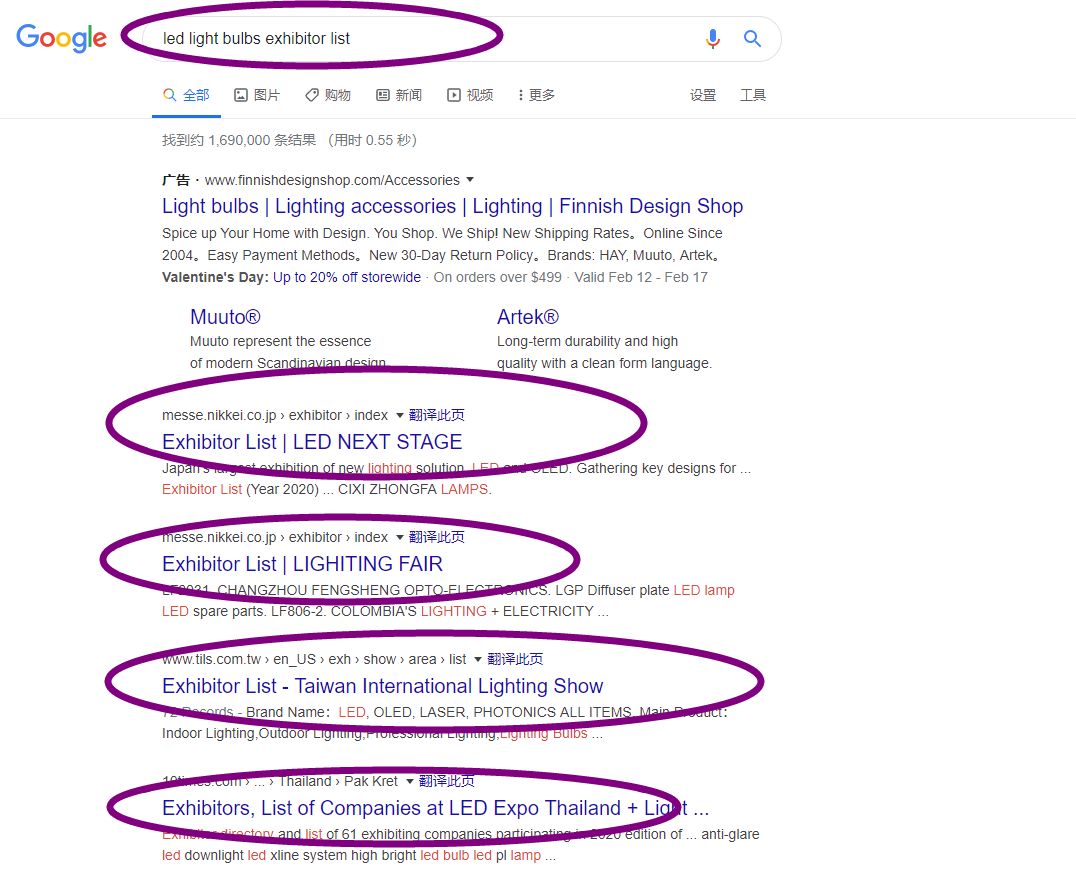Open the 更多 (More) menu
Viewport: 1076px width, 883px height.
[536, 95]
